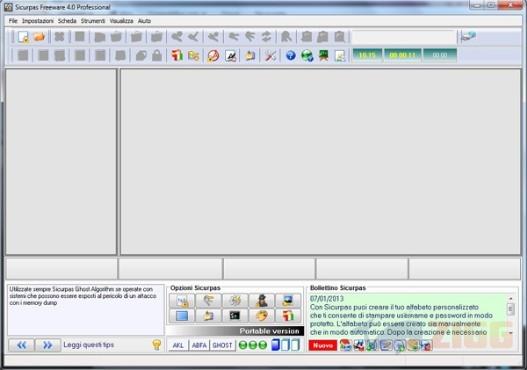Screen dimensions: 527x370
Task: Click the green globe toolbar icon
Action: (x=307, y=55)
